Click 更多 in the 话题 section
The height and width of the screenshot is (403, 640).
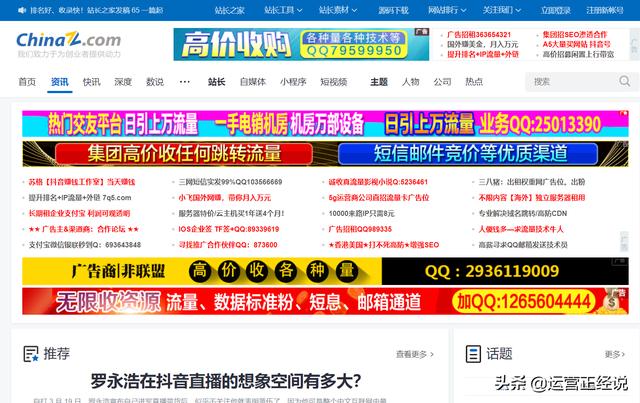click(x=615, y=354)
